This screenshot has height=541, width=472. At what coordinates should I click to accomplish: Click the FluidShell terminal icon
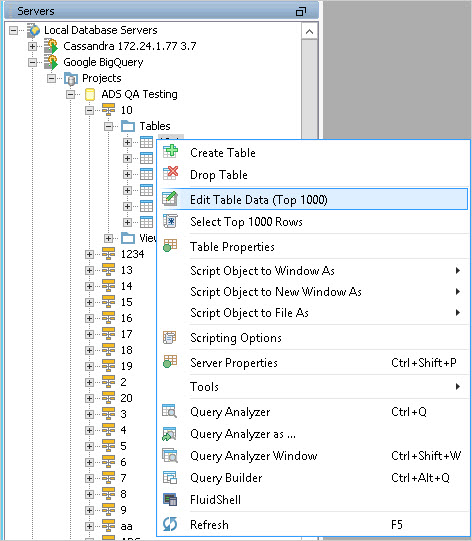click(x=170, y=499)
